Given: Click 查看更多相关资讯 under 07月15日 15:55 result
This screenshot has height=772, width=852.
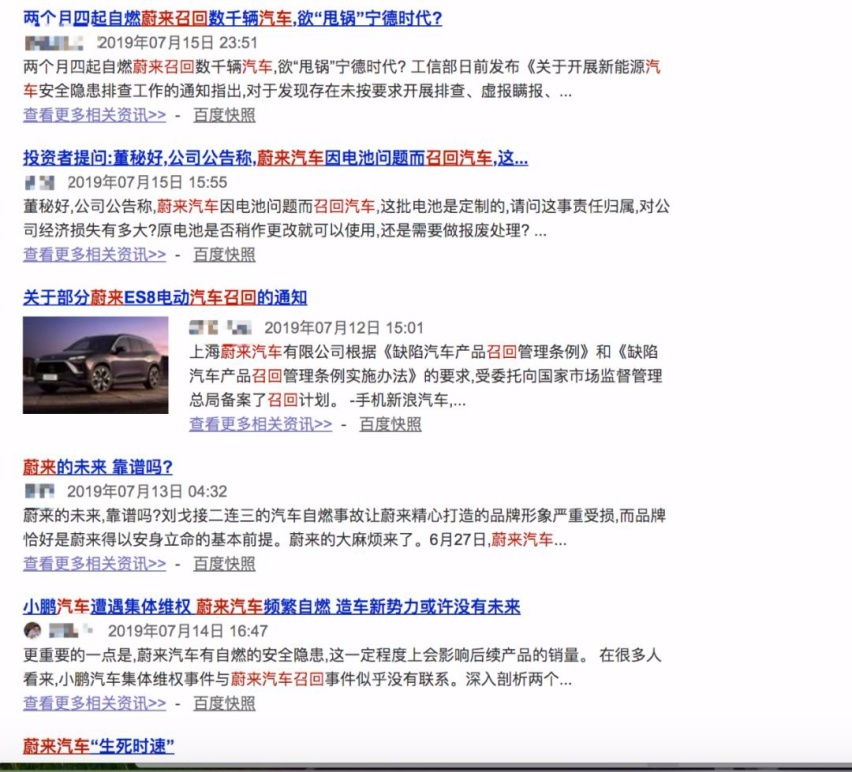Looking at the screenshot, I should click(x=95, y=255).
